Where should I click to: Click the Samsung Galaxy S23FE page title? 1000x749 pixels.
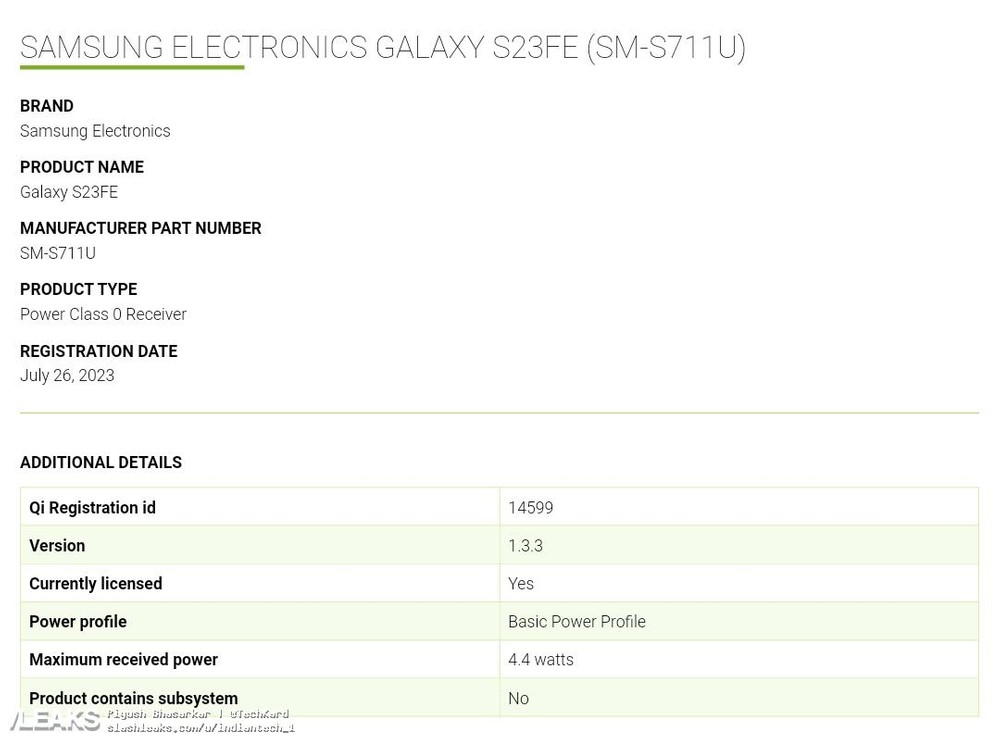(x=383, y=48)
